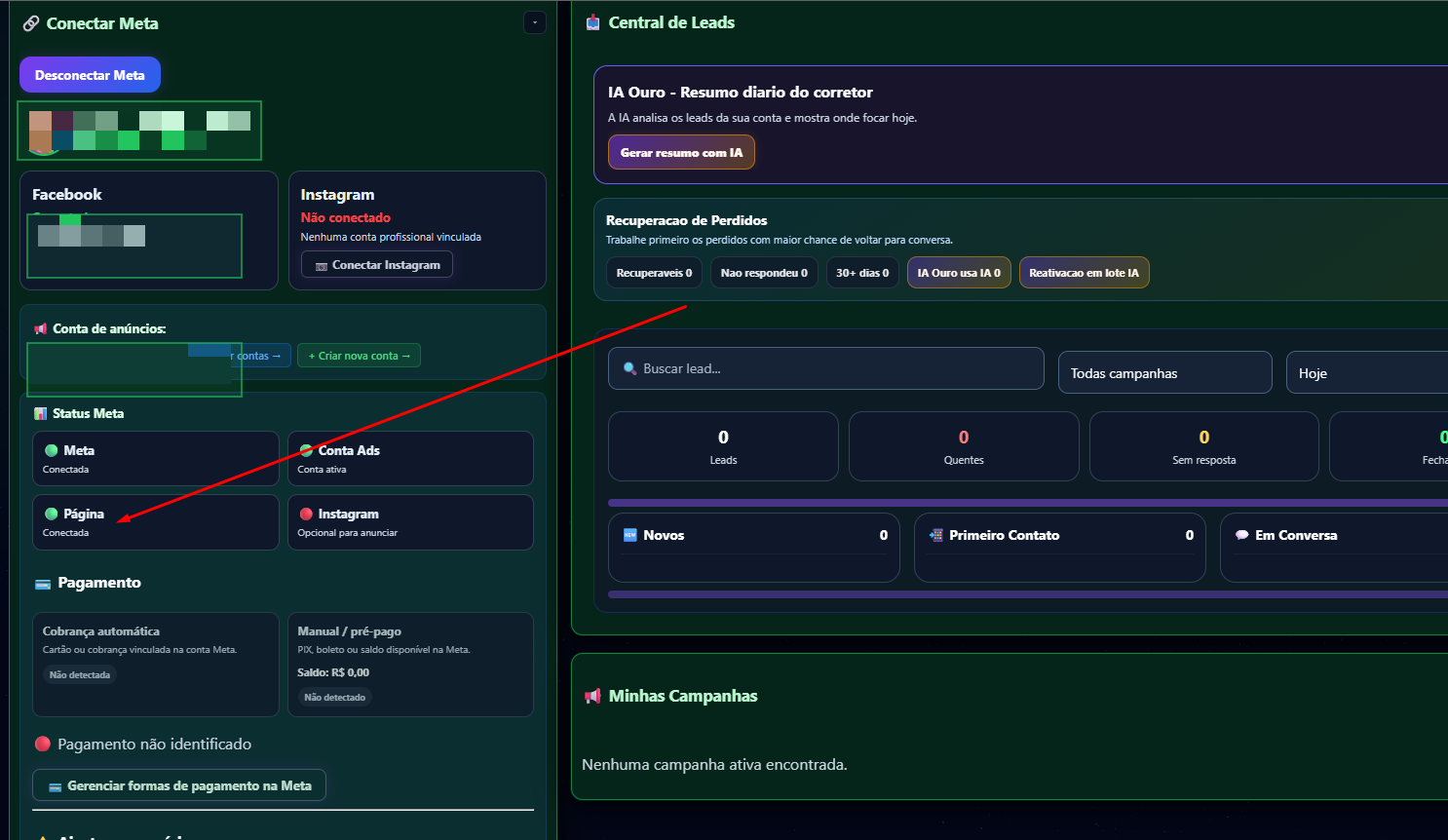Click the red status dot in Instagram status card

pos(306,514)
